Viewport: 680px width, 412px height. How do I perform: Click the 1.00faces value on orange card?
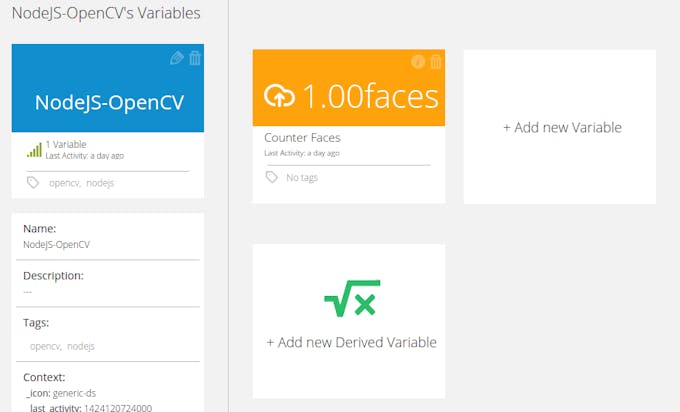point(369,96)
